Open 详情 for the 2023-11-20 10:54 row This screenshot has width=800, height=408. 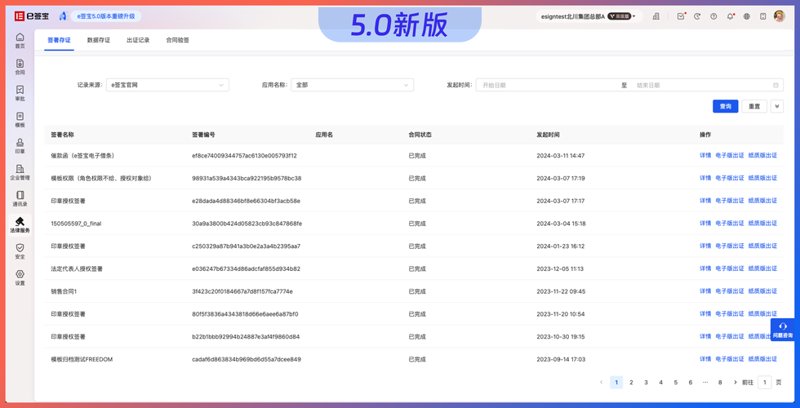[x=705, y=314]
